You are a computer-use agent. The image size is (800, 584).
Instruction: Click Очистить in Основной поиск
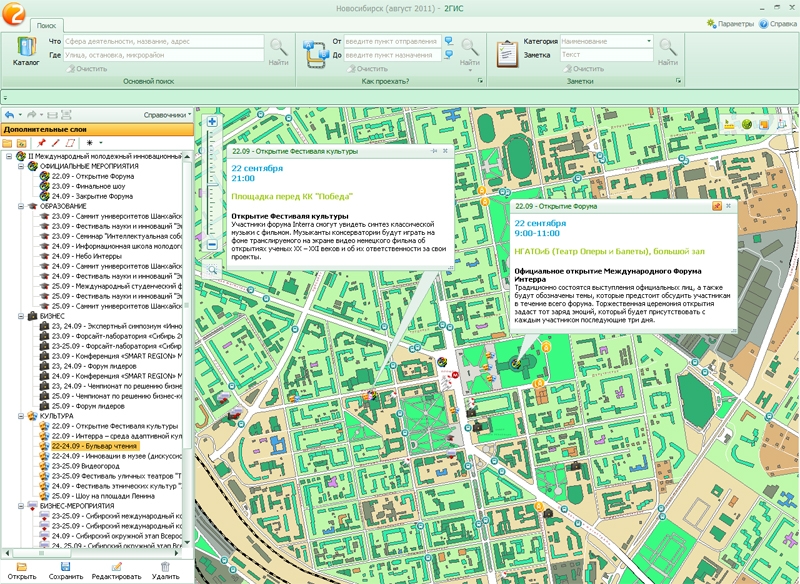pos(86,69)
